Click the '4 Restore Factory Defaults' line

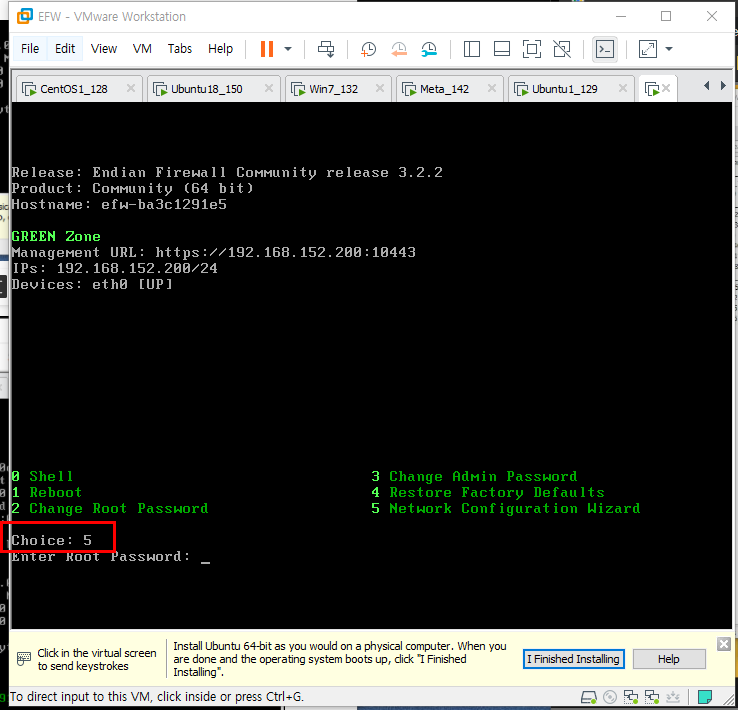pyautogui.click(x=488, y=493)
